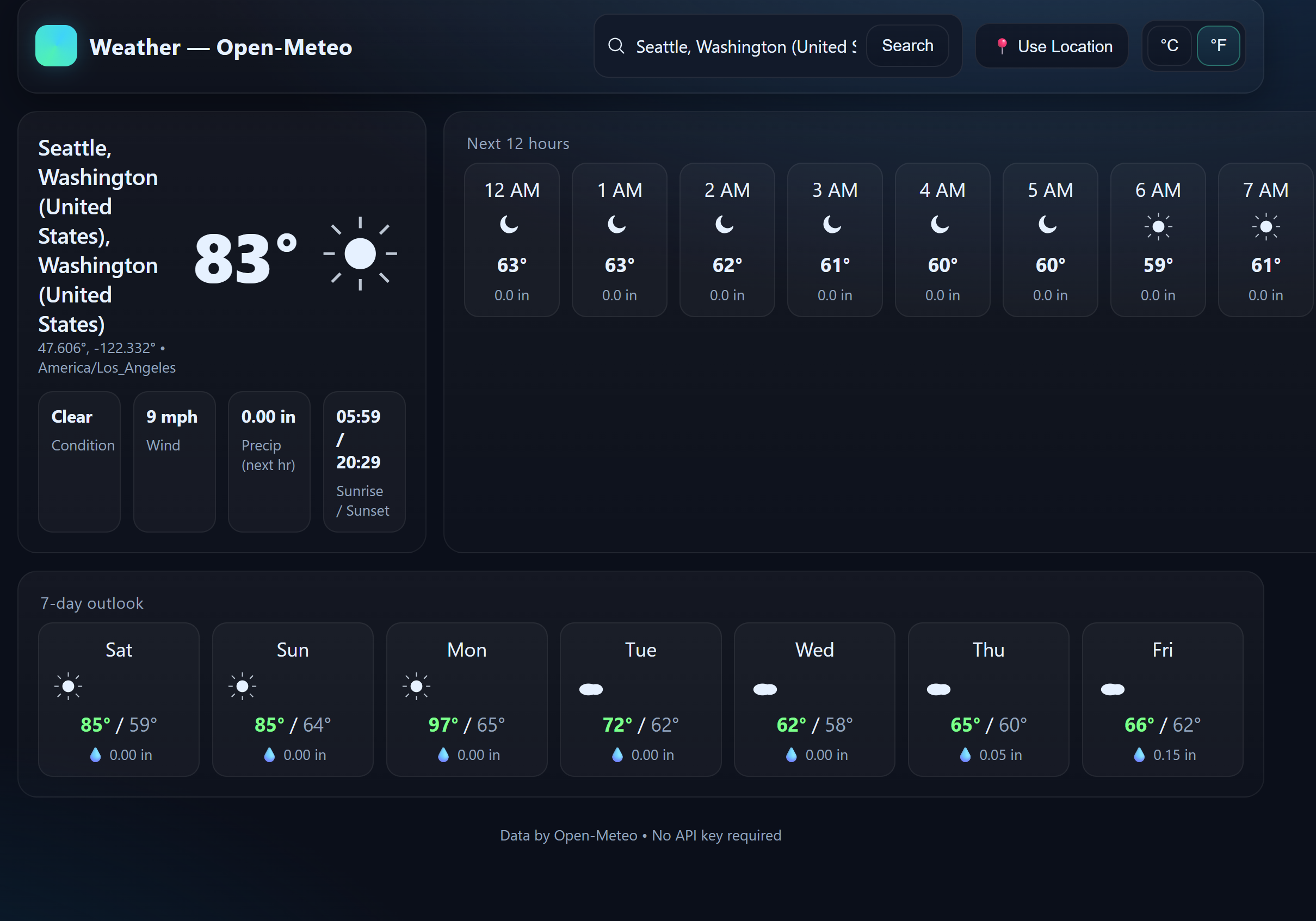Open the Mon daily forecast card
Image resolution: width=1316 pixels, height=921 pixels.
(467, 699)
